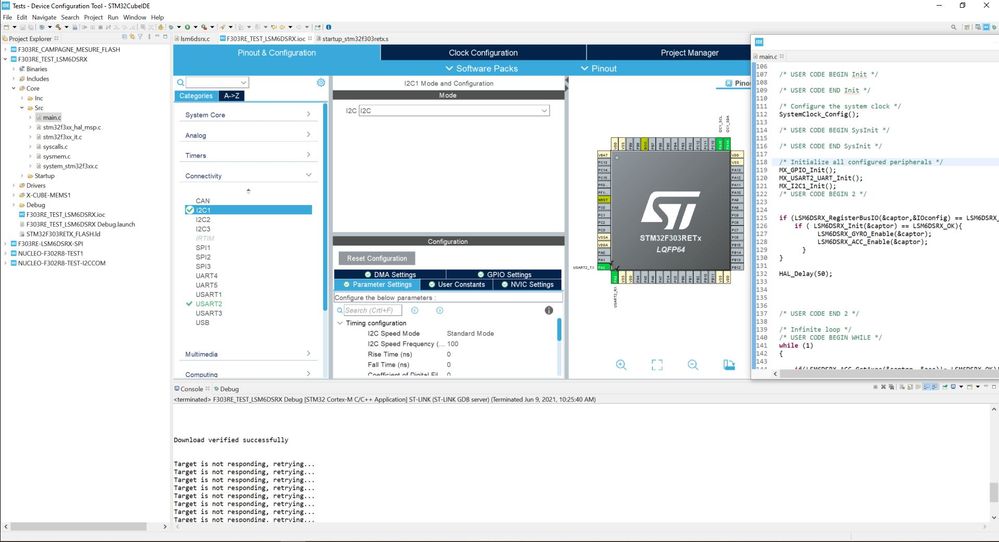The height and width of the screenshot is (542, 999).
Task: Click the build hammer icon in toolbar
Action: 58,27
